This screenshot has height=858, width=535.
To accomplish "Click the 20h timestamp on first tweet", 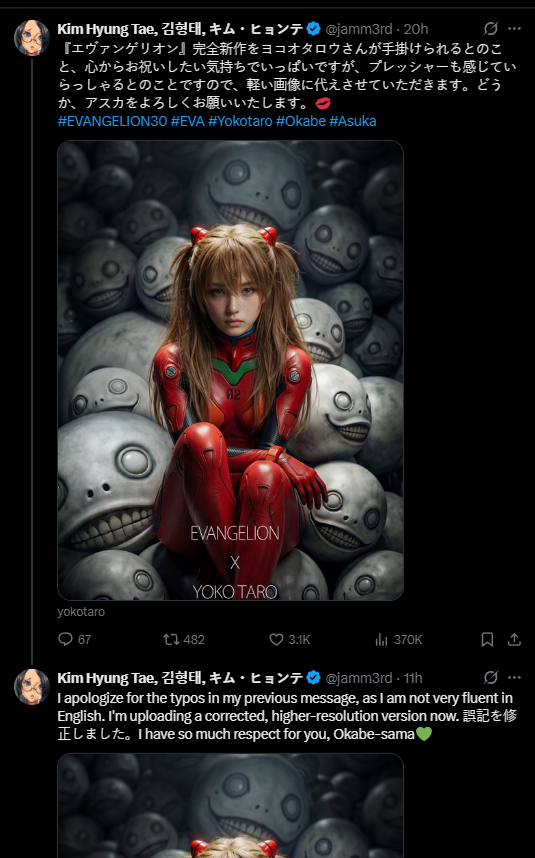I will pyautogui.click(x=416, y=29).
